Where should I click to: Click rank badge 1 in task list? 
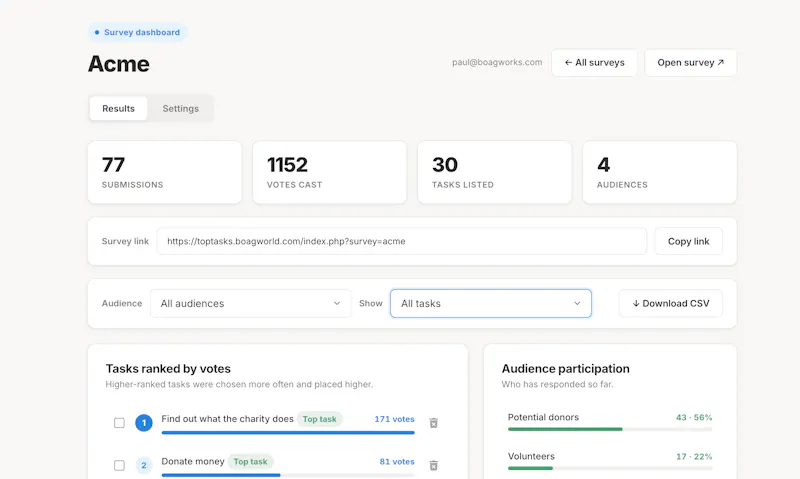tap(144, 423)
